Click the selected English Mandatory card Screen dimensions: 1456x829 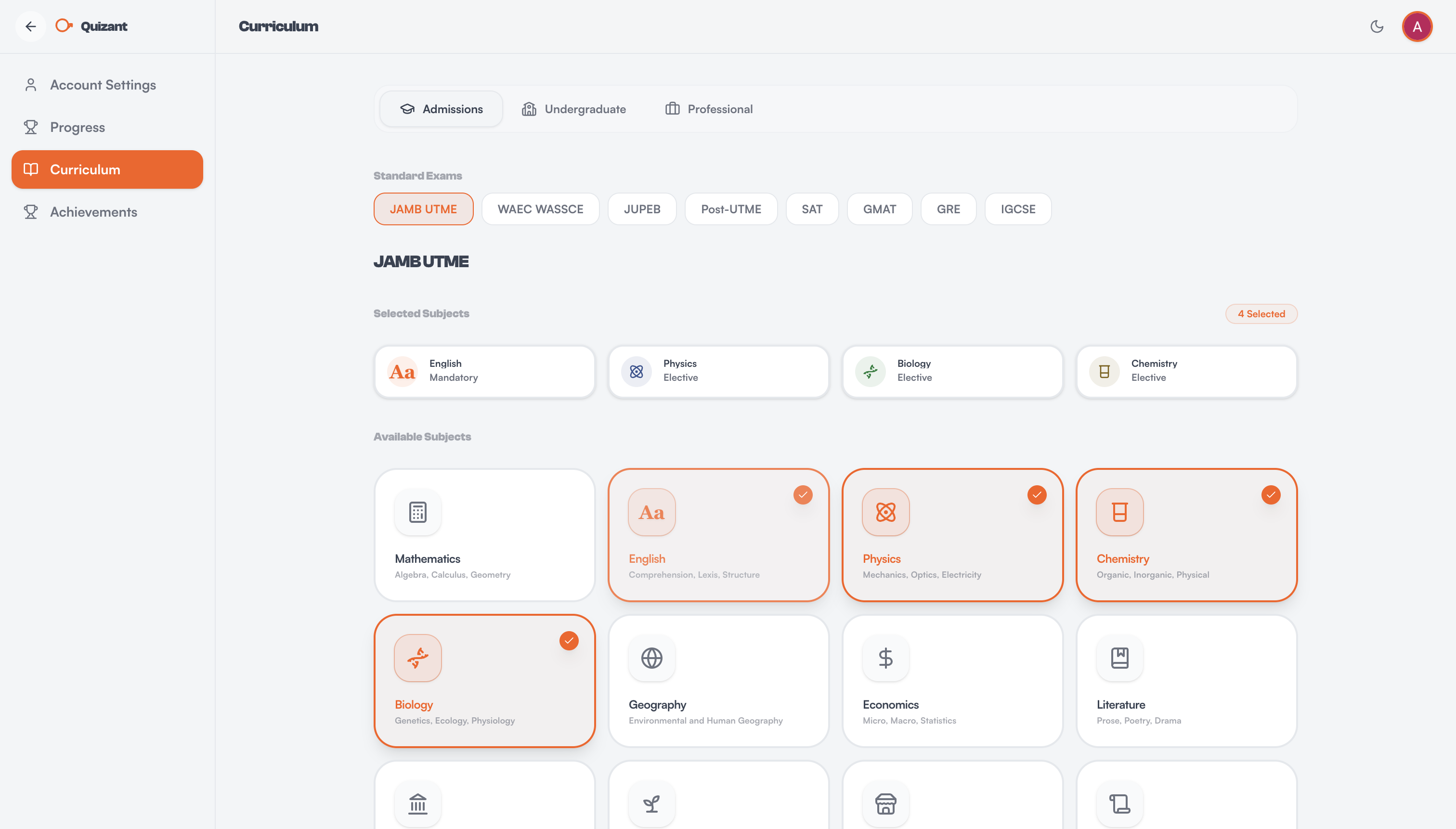coord(484,372)
